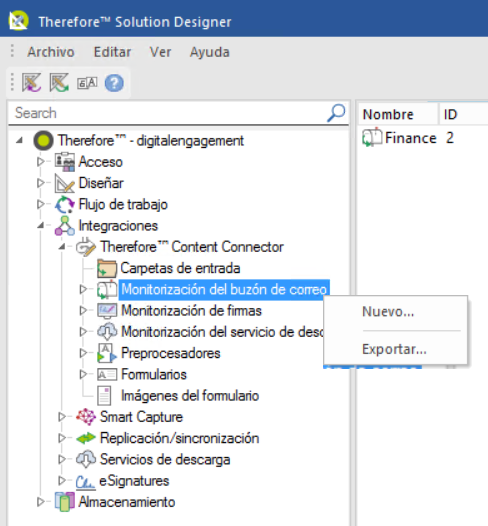Click the Therefore Solution Designer app logo
488x526 pixels.
18,21
